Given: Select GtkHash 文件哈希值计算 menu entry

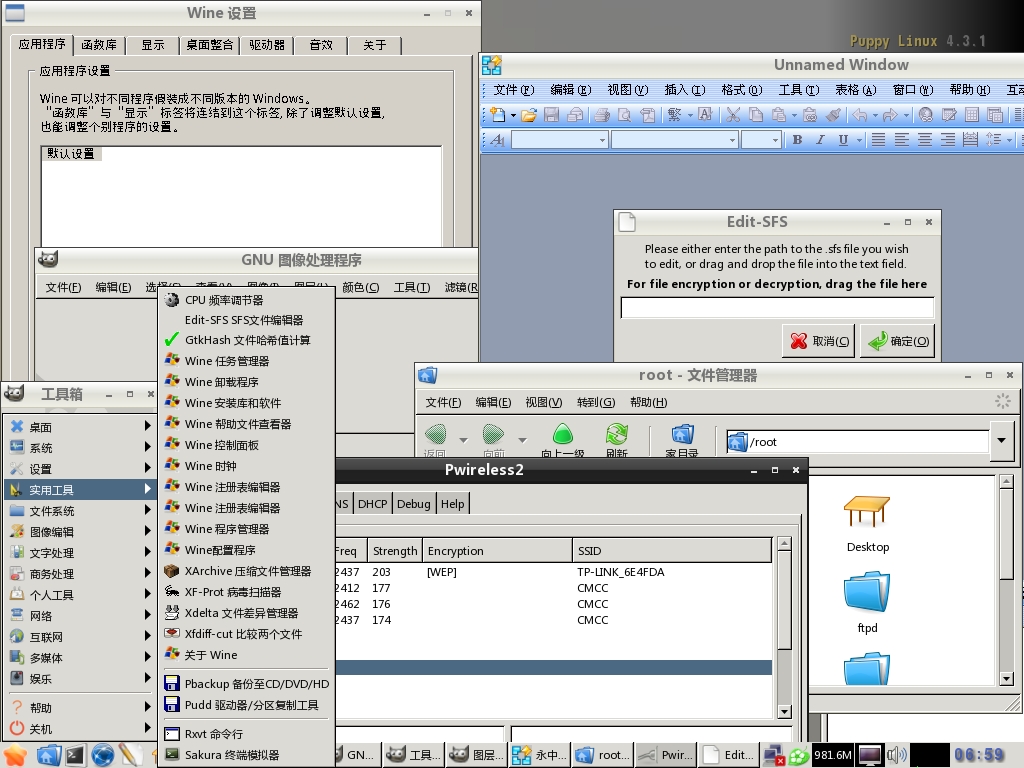Looking at the screenshot, I should tap(247, 340).
